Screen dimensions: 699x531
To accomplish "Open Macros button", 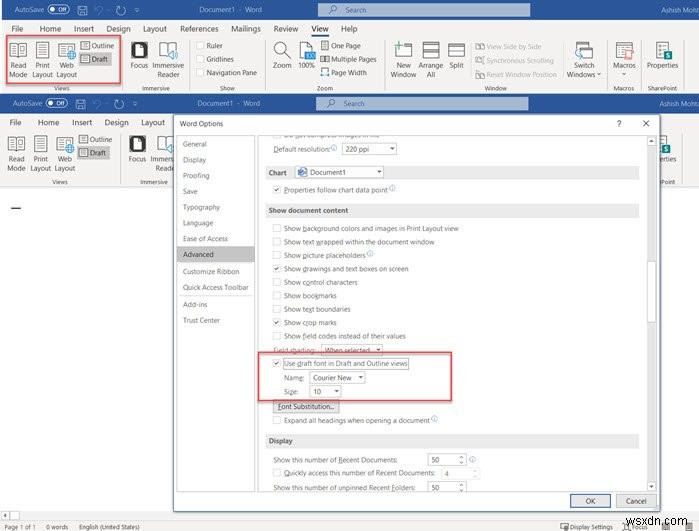I will tap(624, 60).
